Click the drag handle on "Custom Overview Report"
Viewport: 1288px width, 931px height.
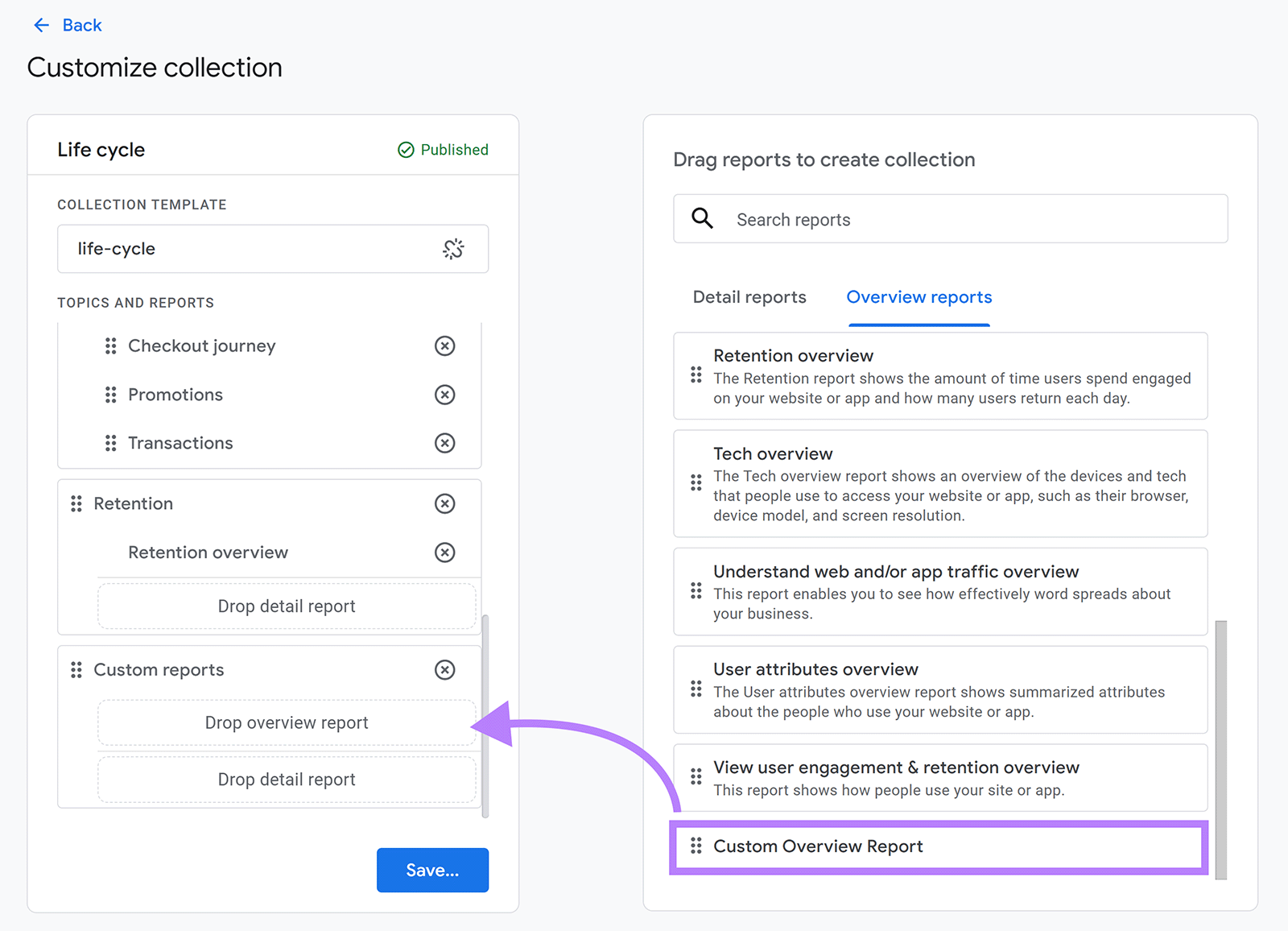point(696,846)
